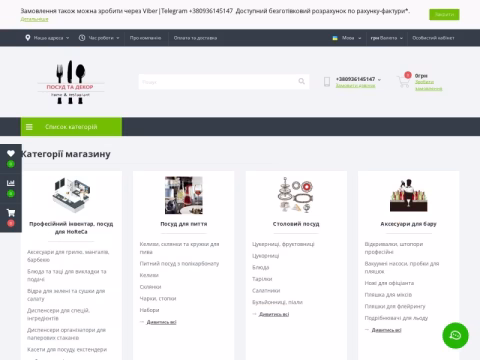Click the checkout link beside cart

pos(428,85)
